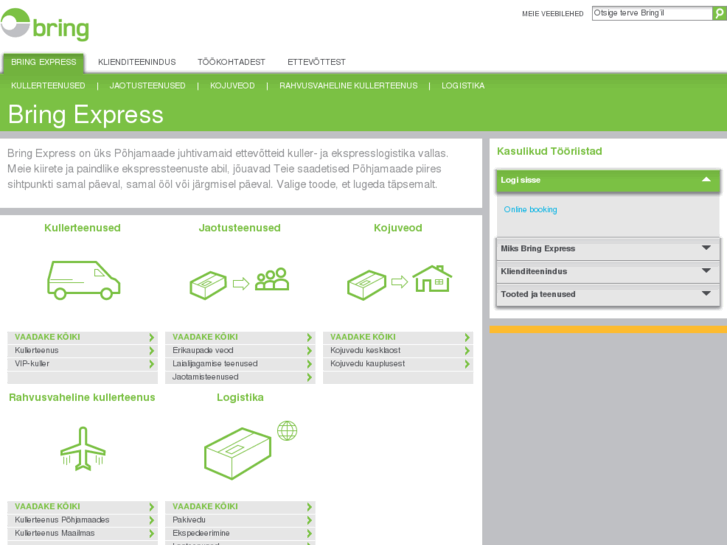
Task: Open the Pakivedu link
Action: click(x=189, y=520)
